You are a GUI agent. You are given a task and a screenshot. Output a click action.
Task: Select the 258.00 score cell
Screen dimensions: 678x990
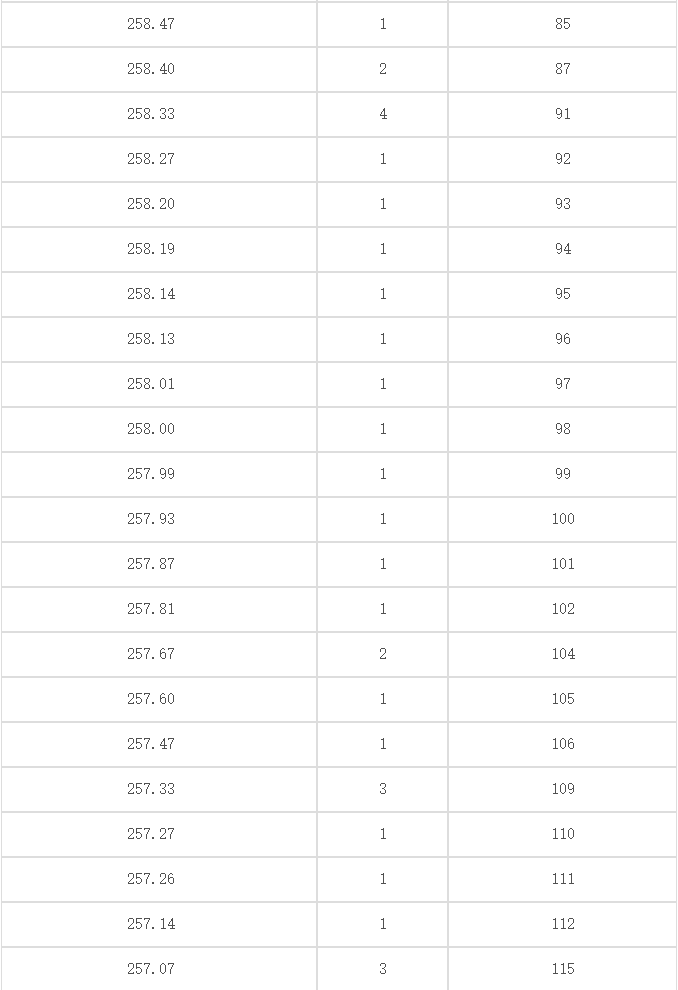(151, 429)
